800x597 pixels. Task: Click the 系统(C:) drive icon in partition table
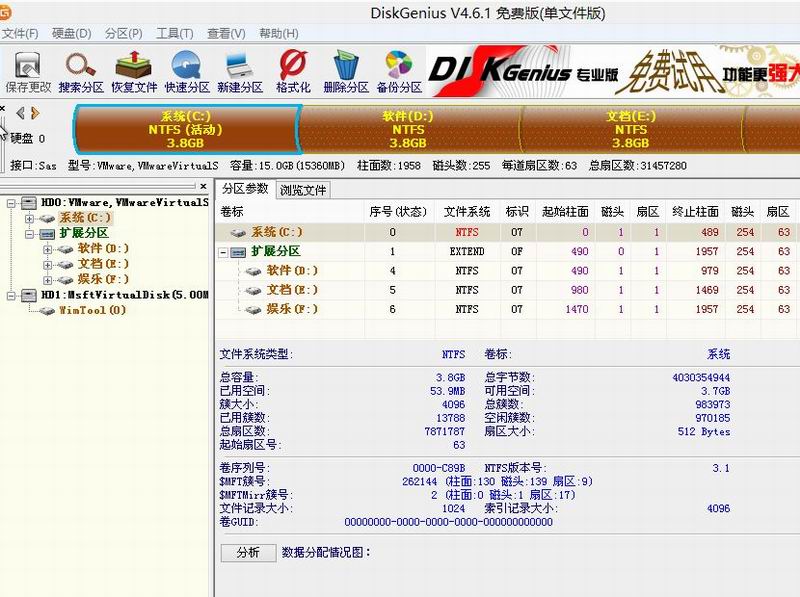tap(238, 233)
